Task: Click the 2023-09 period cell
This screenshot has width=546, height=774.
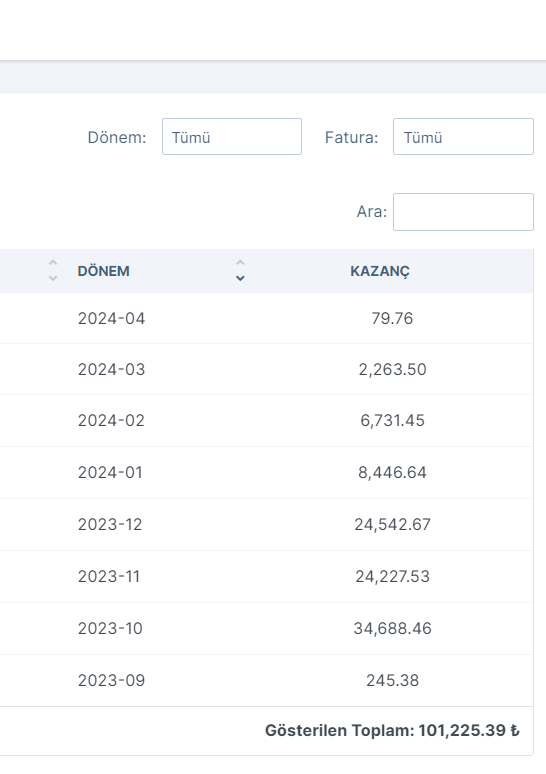Action: pyautogui.click(x=112, y=680)
